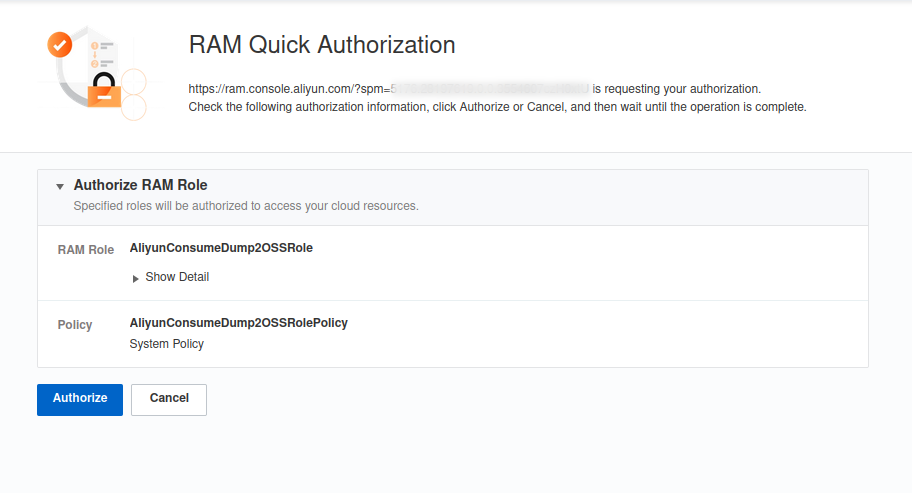Click the blue Authorize button

pos(80,399)
